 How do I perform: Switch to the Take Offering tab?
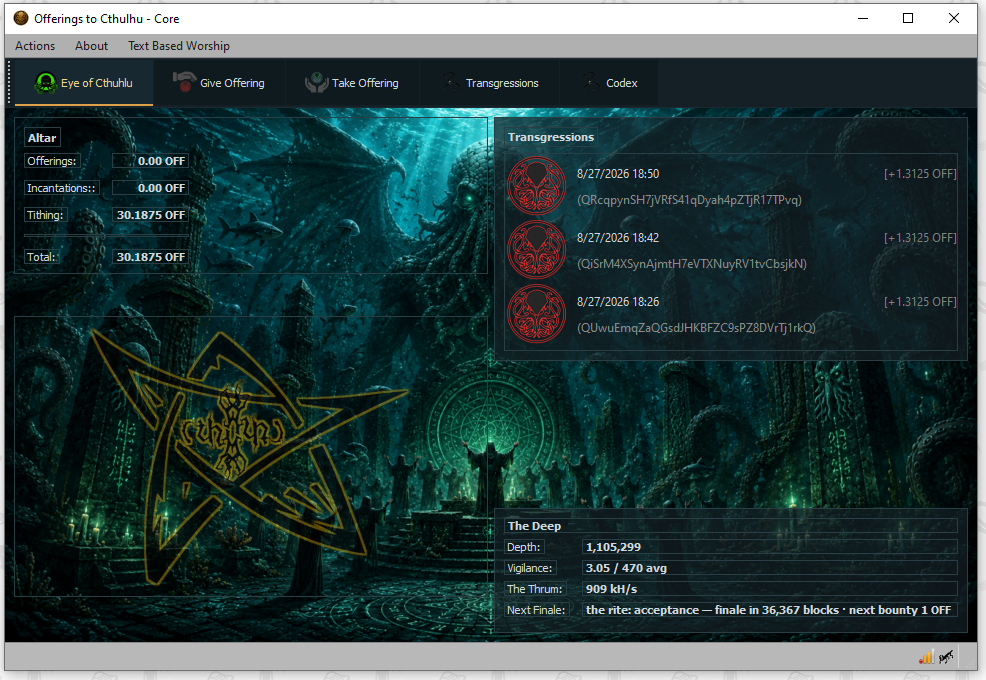(x=352, y=83)
